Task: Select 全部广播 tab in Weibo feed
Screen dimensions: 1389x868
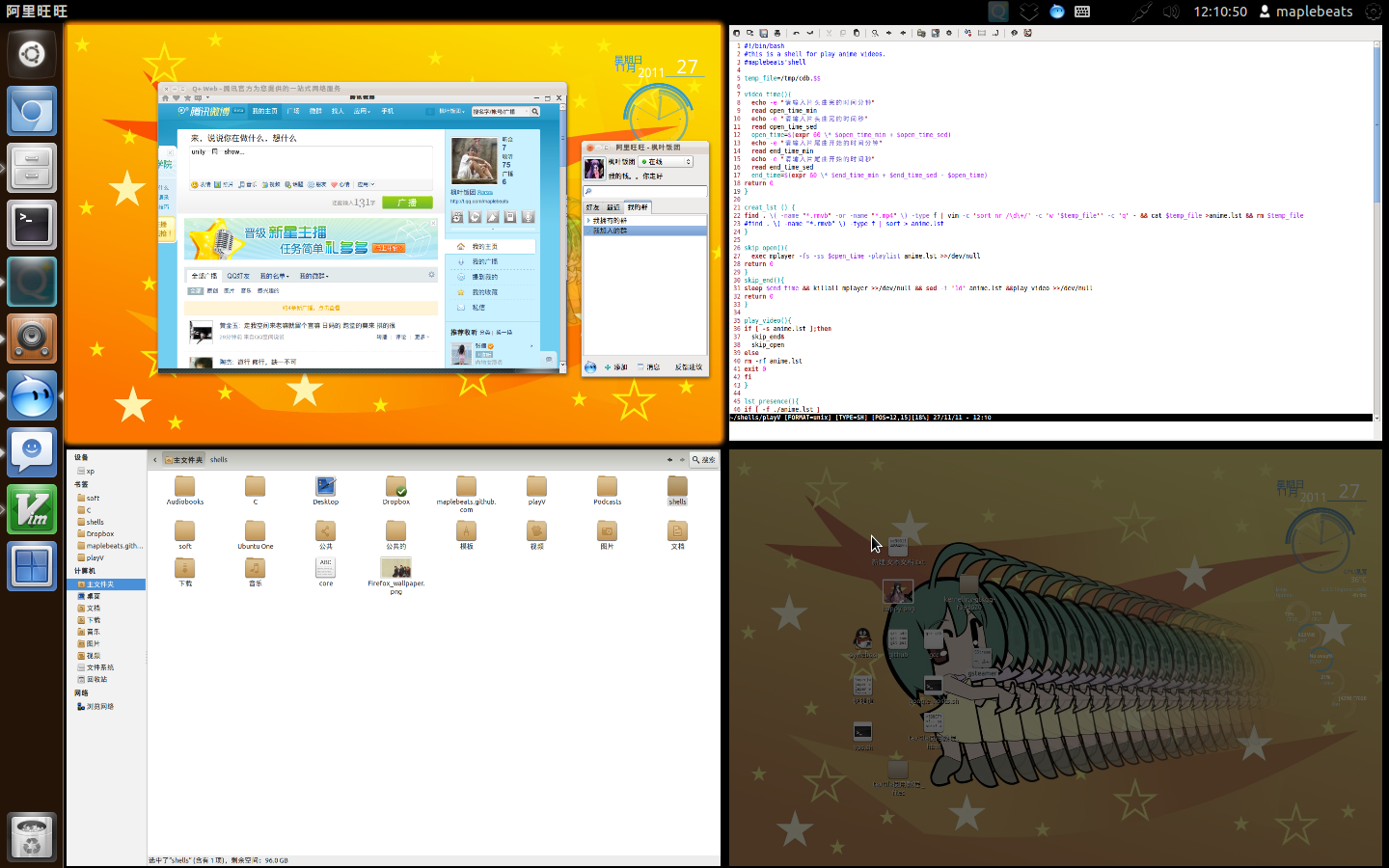Action: (204, 276)
